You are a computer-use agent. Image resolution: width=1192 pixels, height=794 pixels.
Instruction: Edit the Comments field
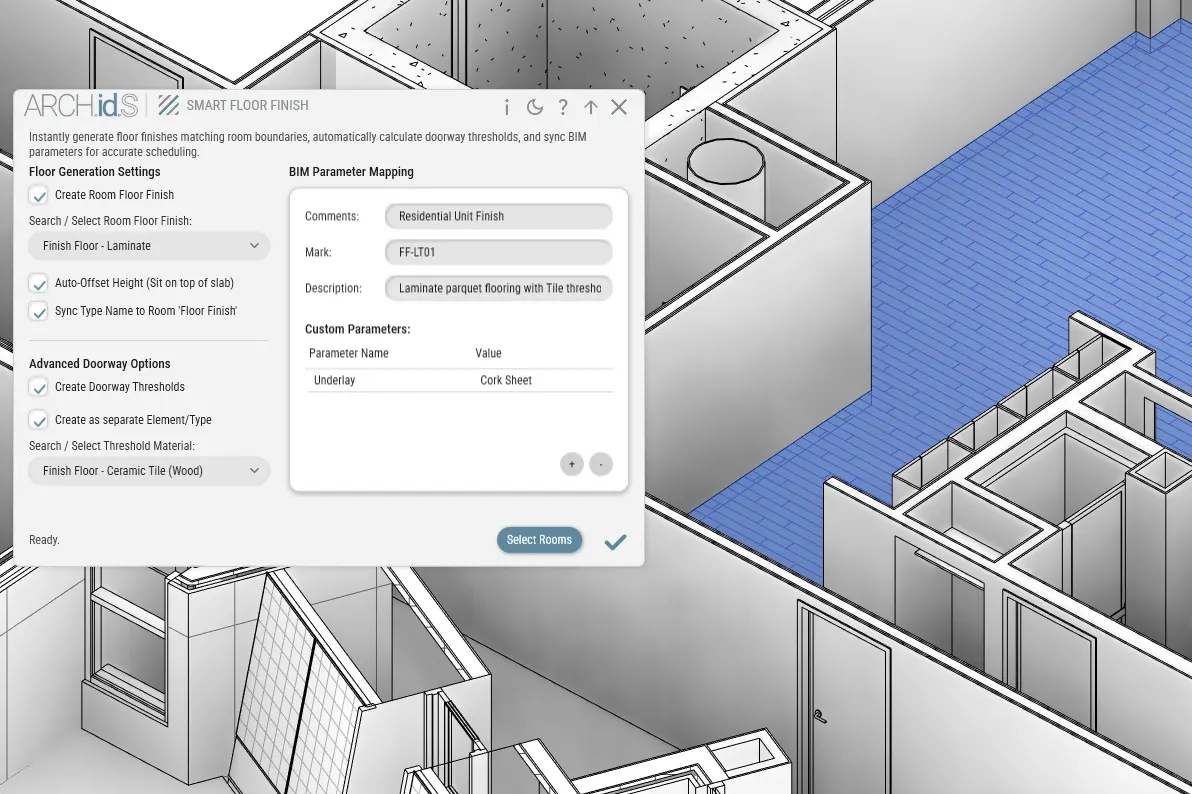[x=499, y=216]
